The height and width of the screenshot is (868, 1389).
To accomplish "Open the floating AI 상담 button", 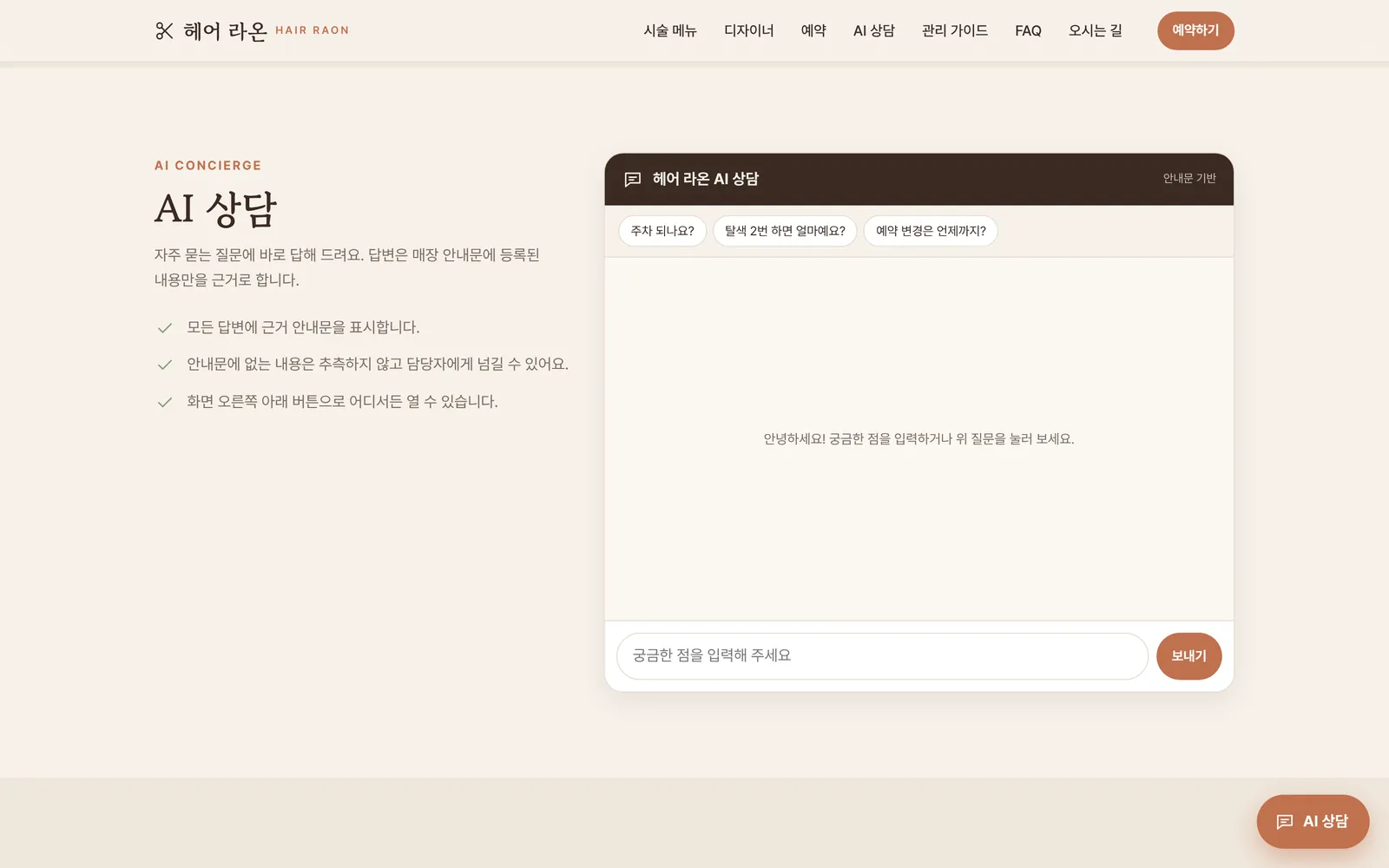I will (x=1313, y=821).
